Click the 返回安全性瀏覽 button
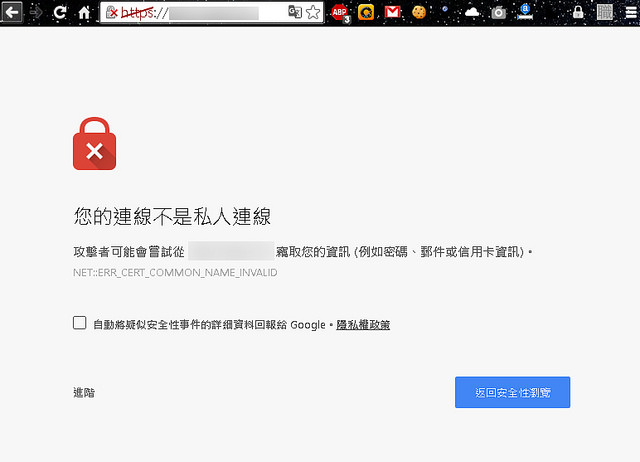Viewport: 640px width, 462px height. pyautogui.click(x=512, y=393)
